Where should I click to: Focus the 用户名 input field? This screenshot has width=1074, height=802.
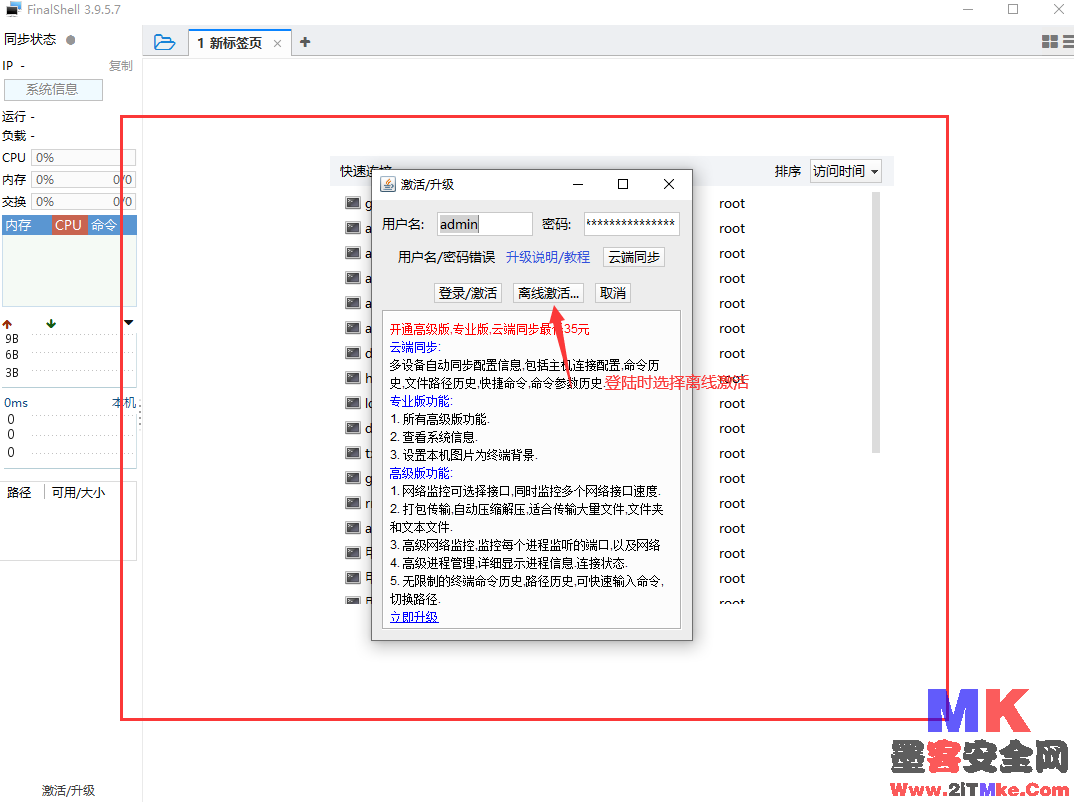point(484,224)
